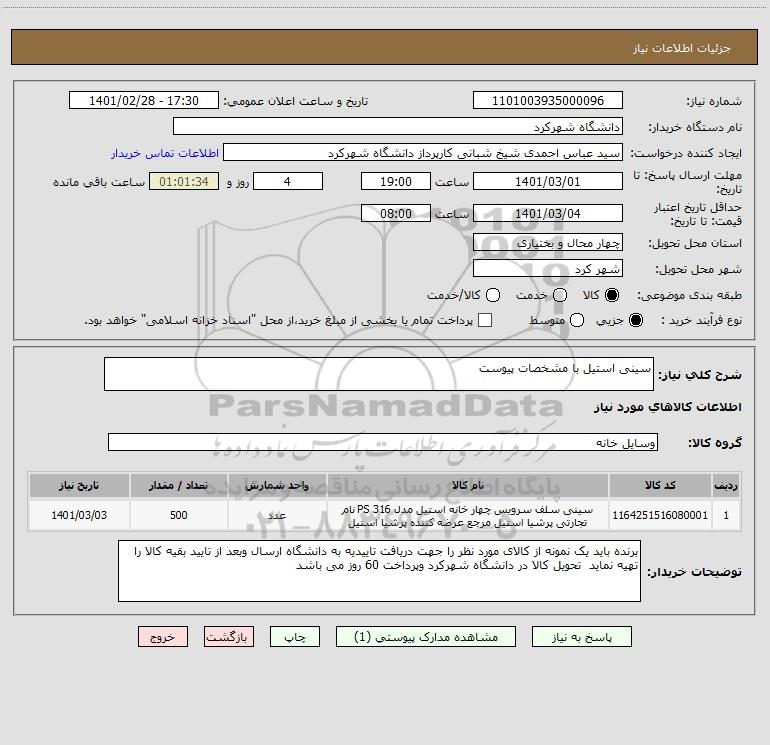Click the چاپ print button
Image resolution: width=770 pixels, height=745 pixels.
click(295, 637)
